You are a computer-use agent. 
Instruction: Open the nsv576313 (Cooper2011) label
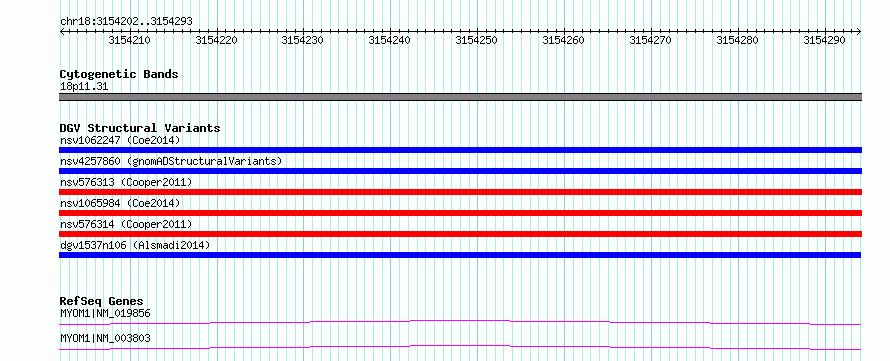pos(126,182)
